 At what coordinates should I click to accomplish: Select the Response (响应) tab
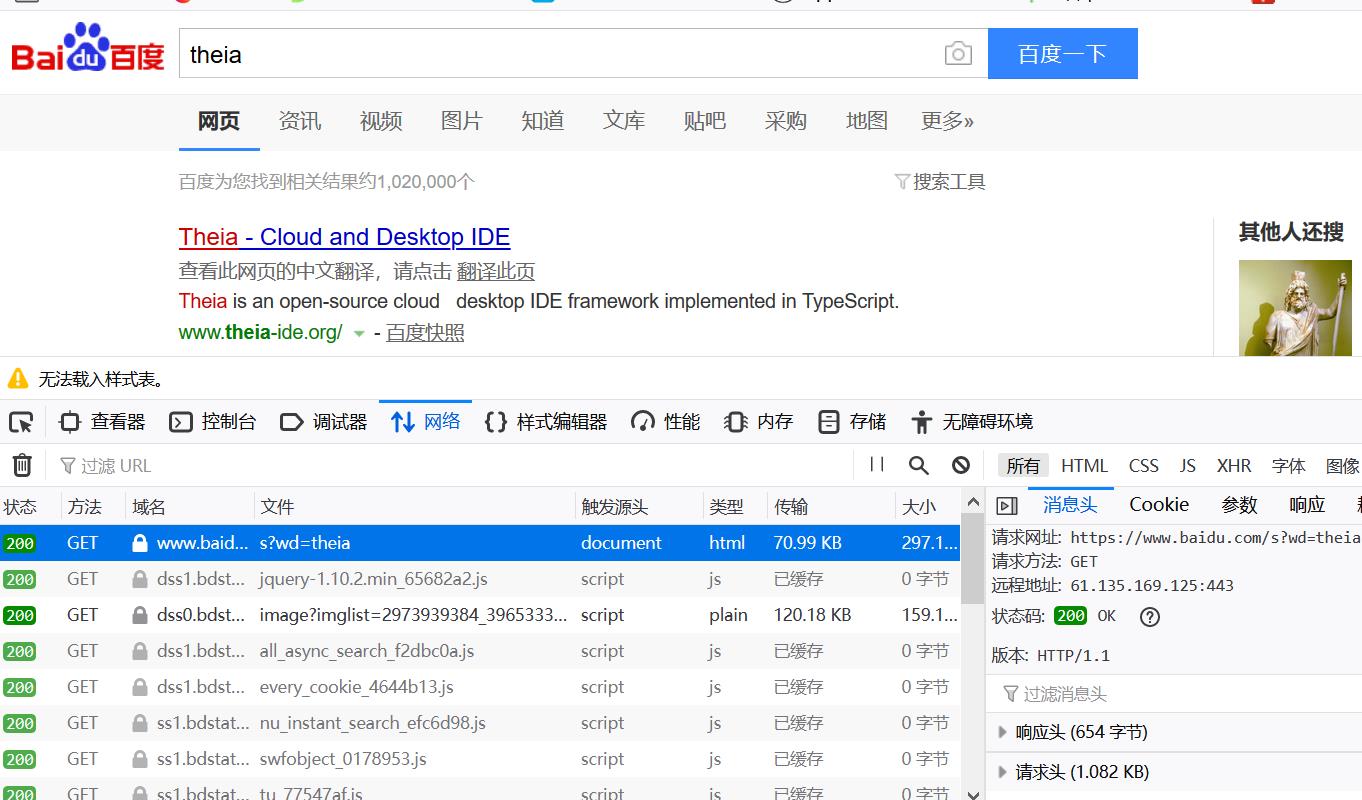1307,505
